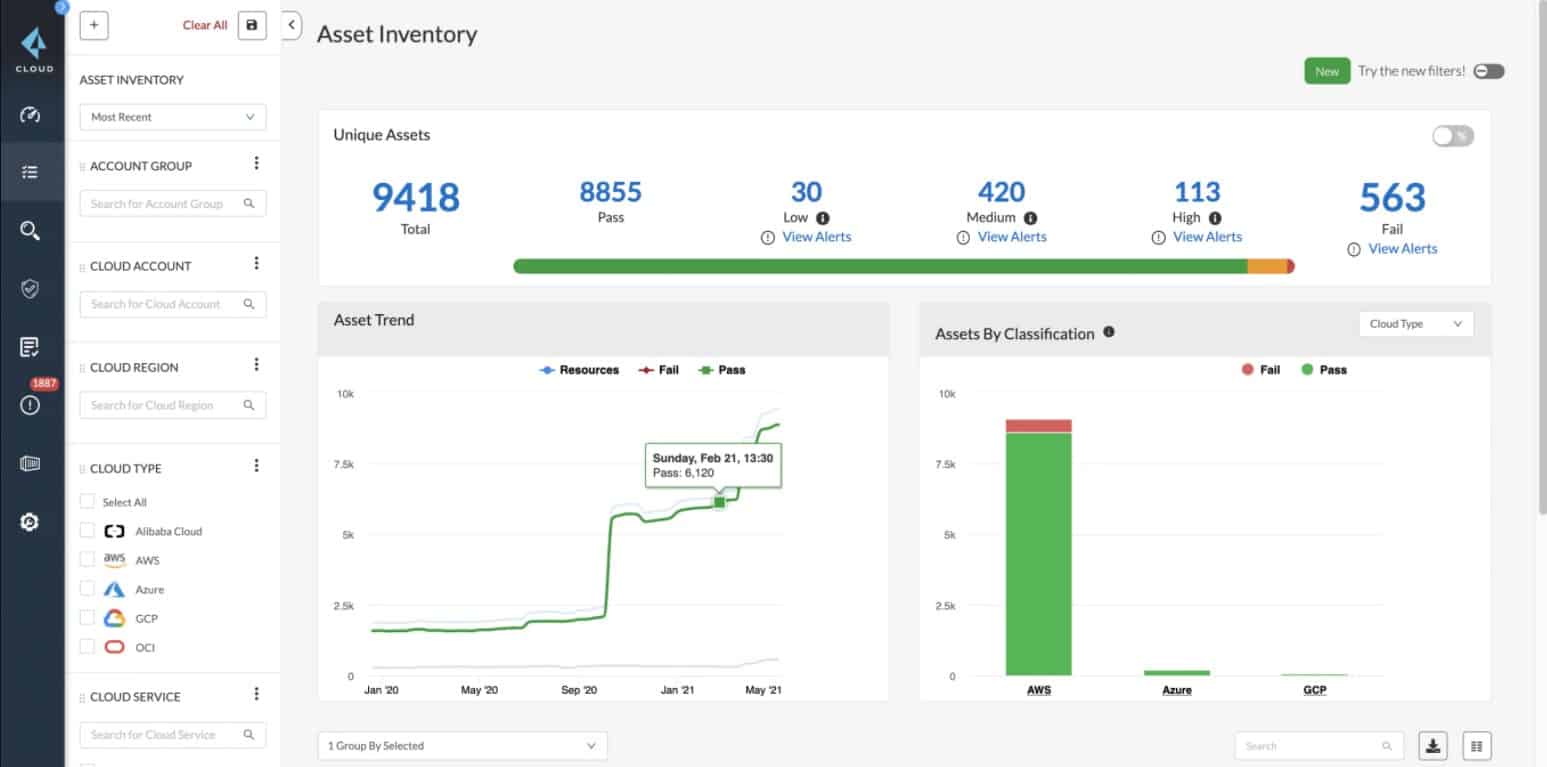Click the table Search field
This screenshot has width=1547, height=767.
[x=1320, y=745]
